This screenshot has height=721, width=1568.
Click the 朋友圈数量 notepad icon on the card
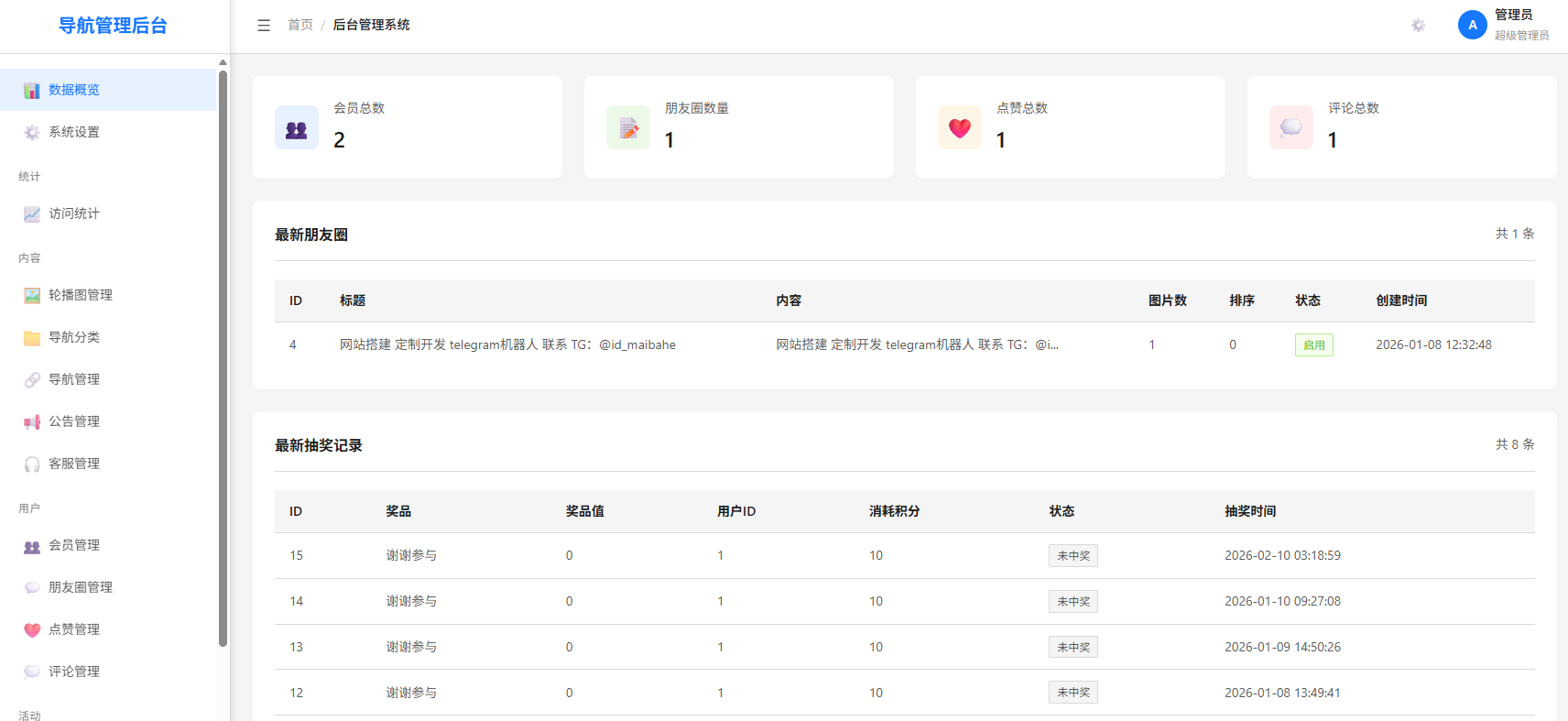[x=628, y=127]
